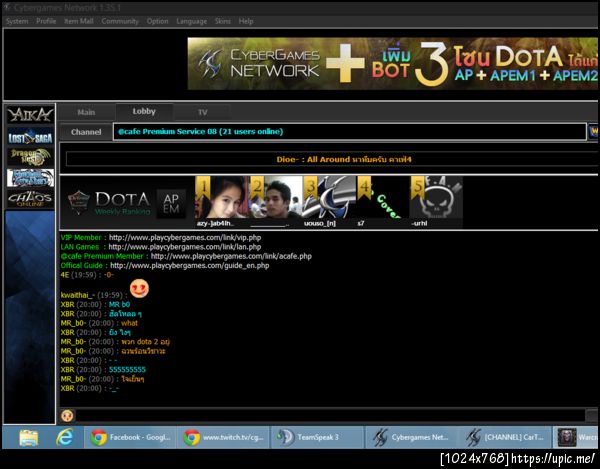
Task: Open rank 5 player -urhl skull avatar
Action: pos(436,197)
